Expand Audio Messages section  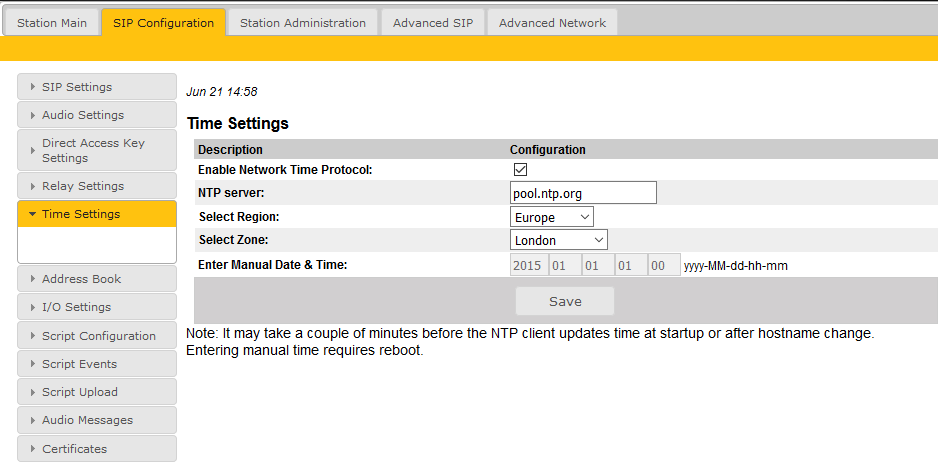(96, 420)
